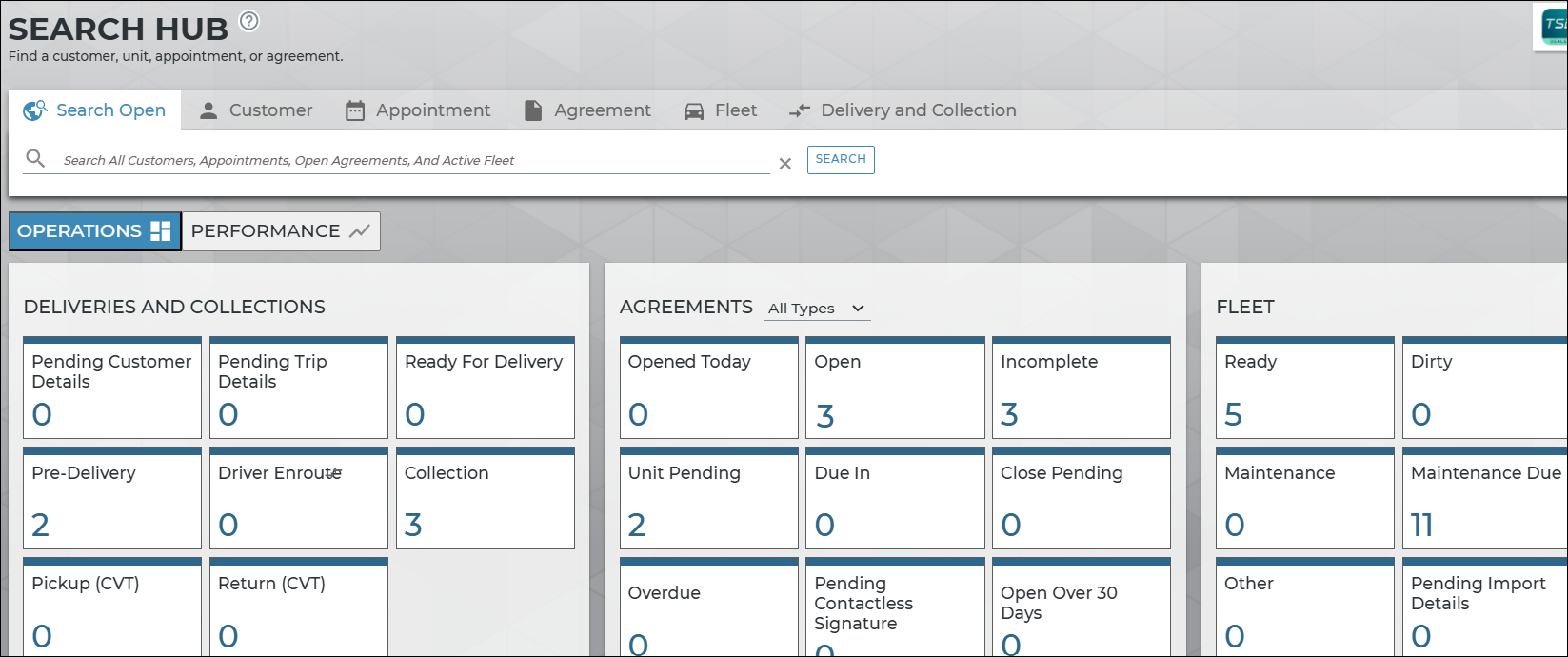Switch to Operations dashboard view
Image resolution: width=1568 pixels, height=657 pixels.
pos(94,231)
